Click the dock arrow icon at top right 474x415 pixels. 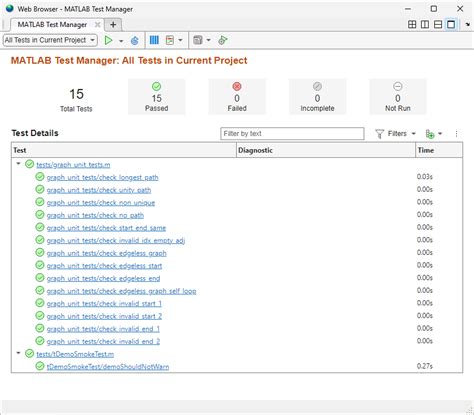467,24
